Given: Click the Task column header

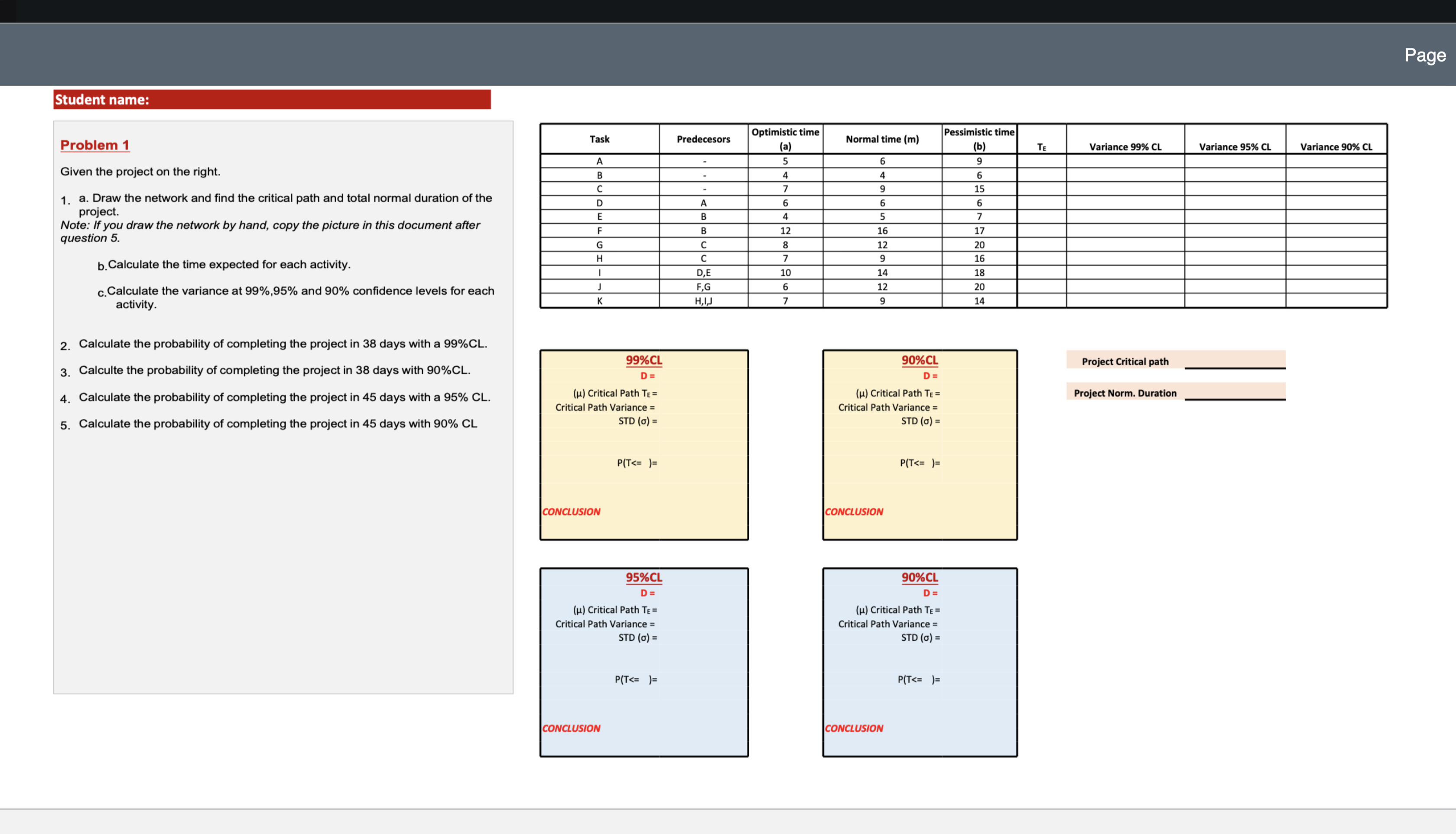Looking at the screenshot, I should 599,139.
